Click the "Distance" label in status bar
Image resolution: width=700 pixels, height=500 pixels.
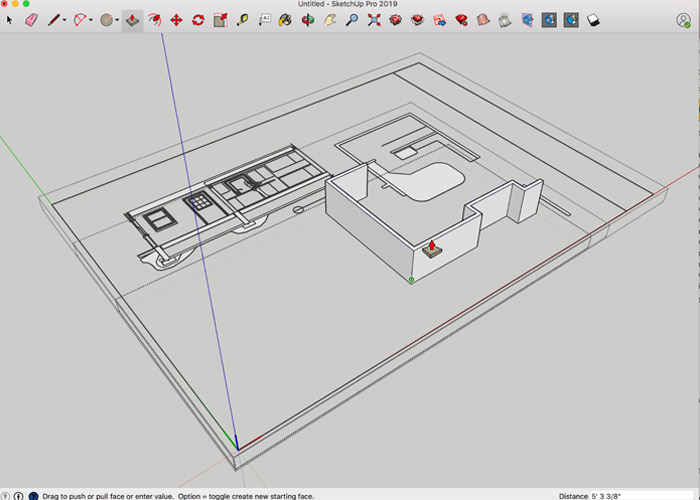573,496
